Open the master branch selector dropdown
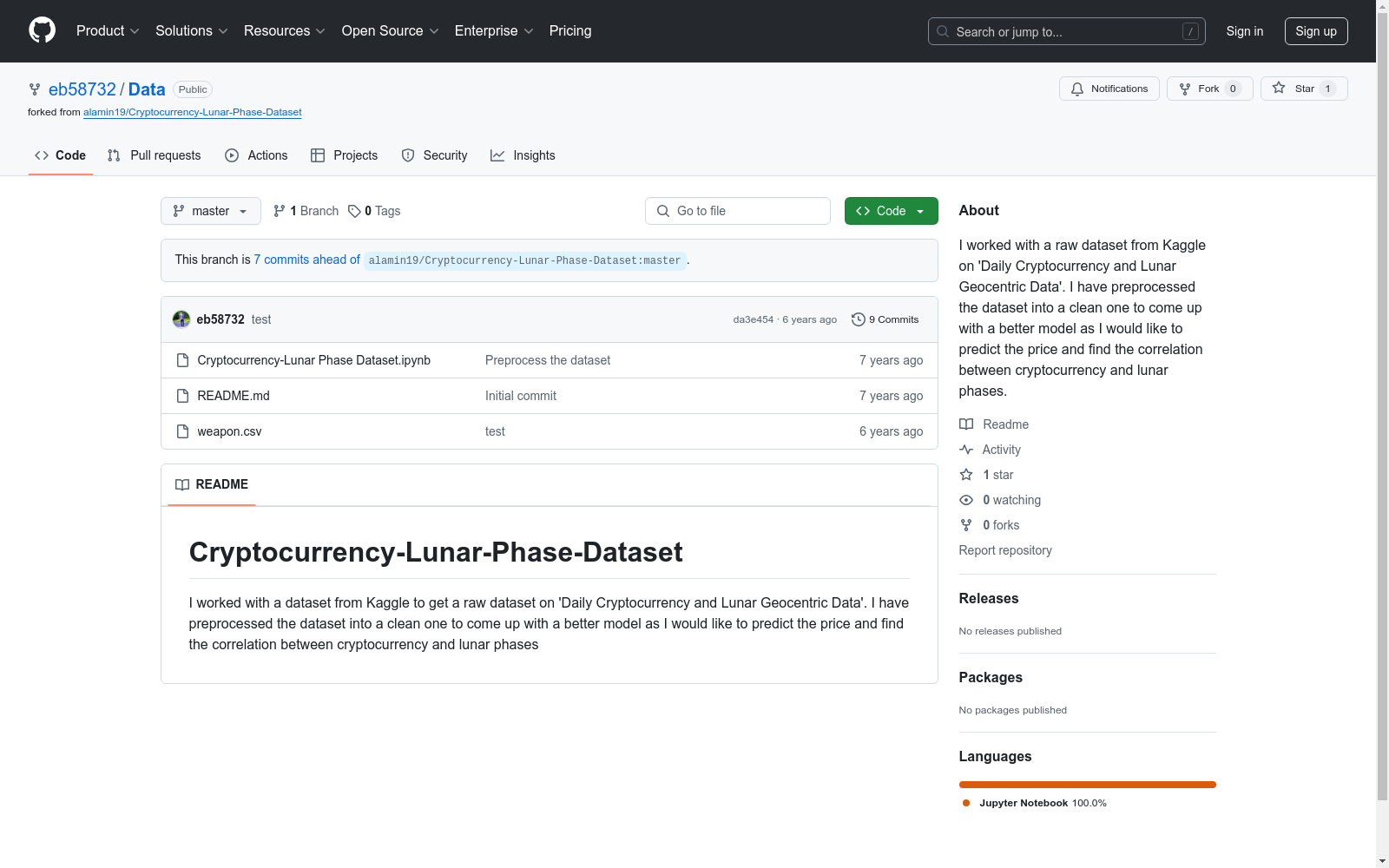This screenshot has width=1389, height=868. pos(211,211)
